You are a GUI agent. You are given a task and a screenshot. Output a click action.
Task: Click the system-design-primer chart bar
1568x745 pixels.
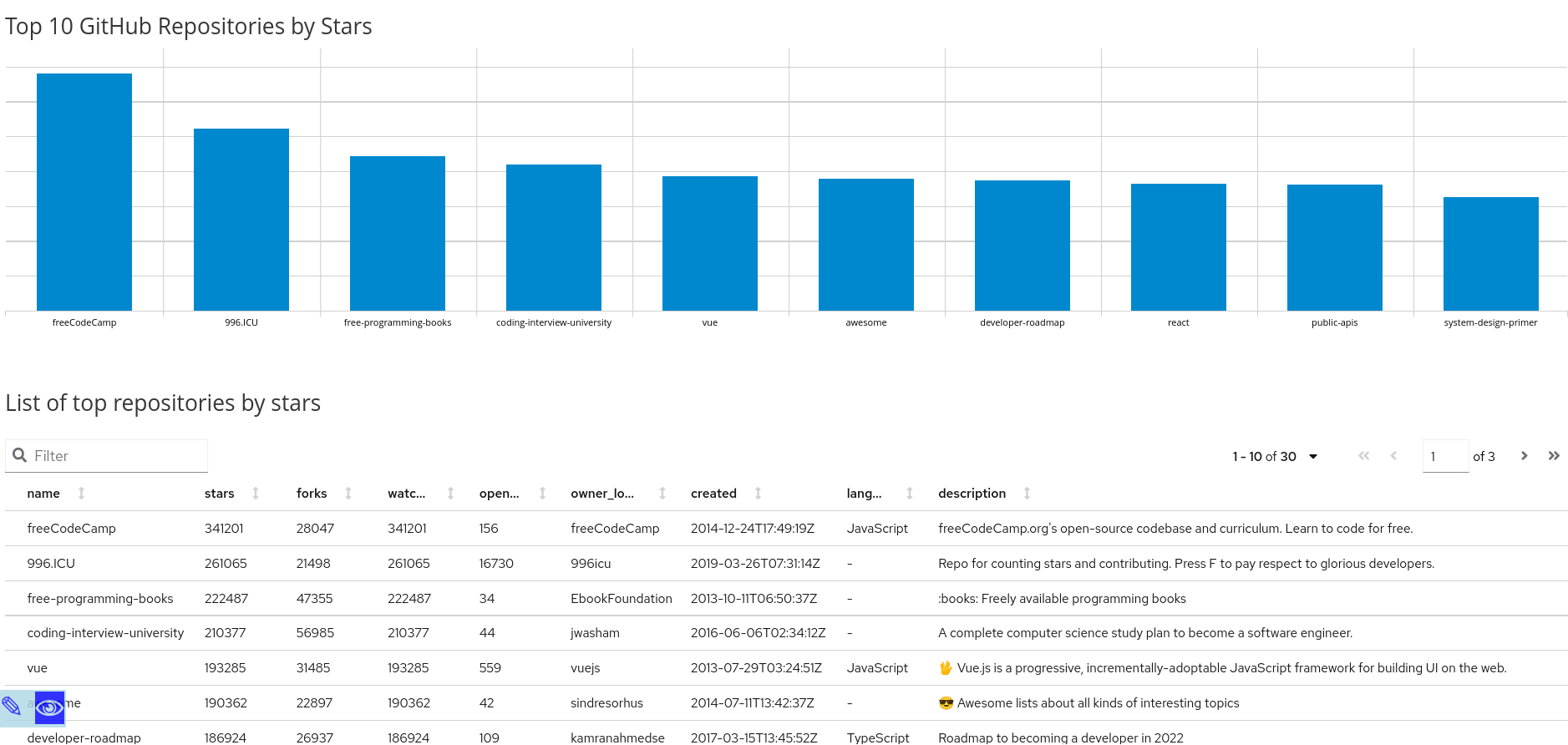(1491, 254)
